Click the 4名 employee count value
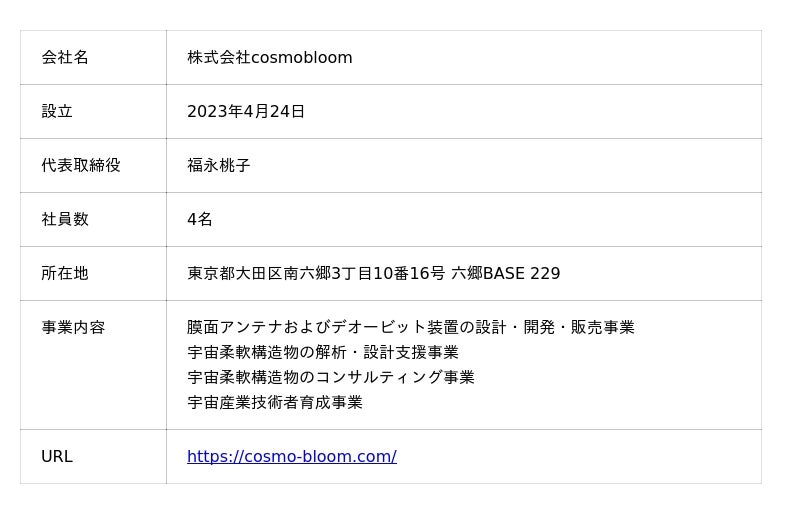 (200, 219)
